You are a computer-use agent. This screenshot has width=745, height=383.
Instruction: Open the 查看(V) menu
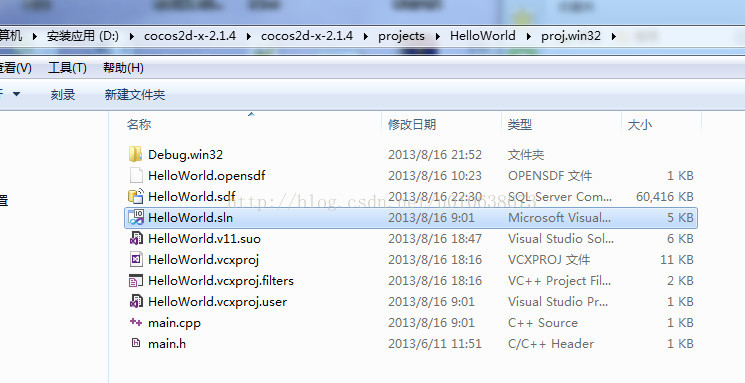[x=15, y=68]
